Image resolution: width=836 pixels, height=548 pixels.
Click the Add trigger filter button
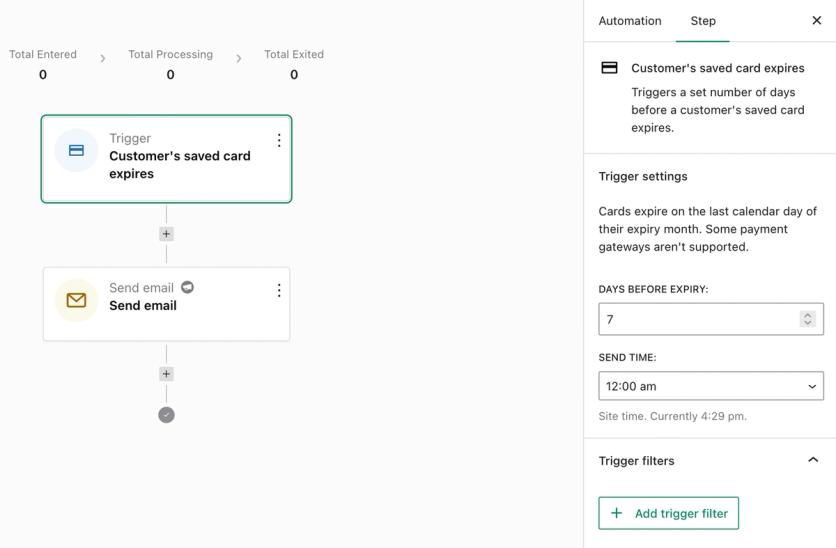669,513
